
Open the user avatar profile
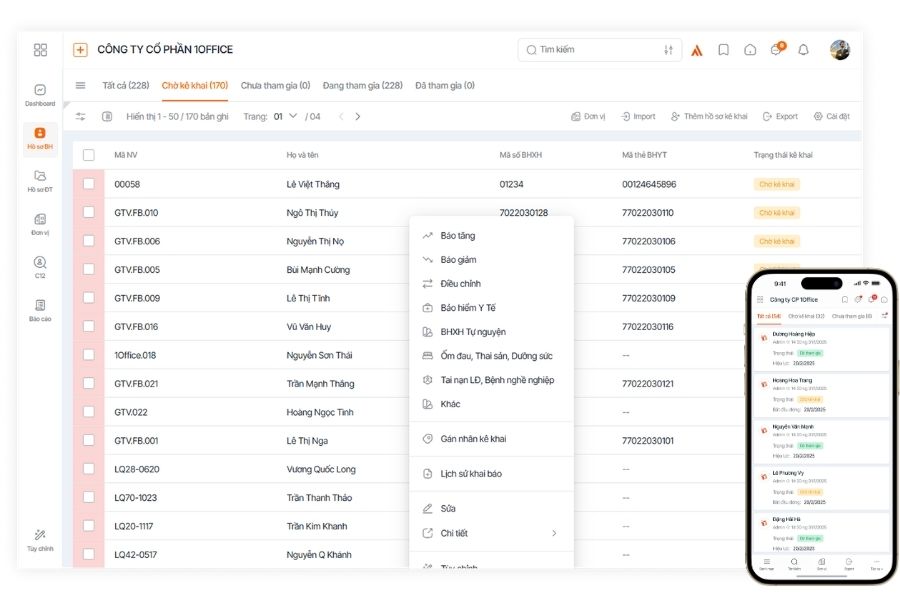(x=840, y=50)
